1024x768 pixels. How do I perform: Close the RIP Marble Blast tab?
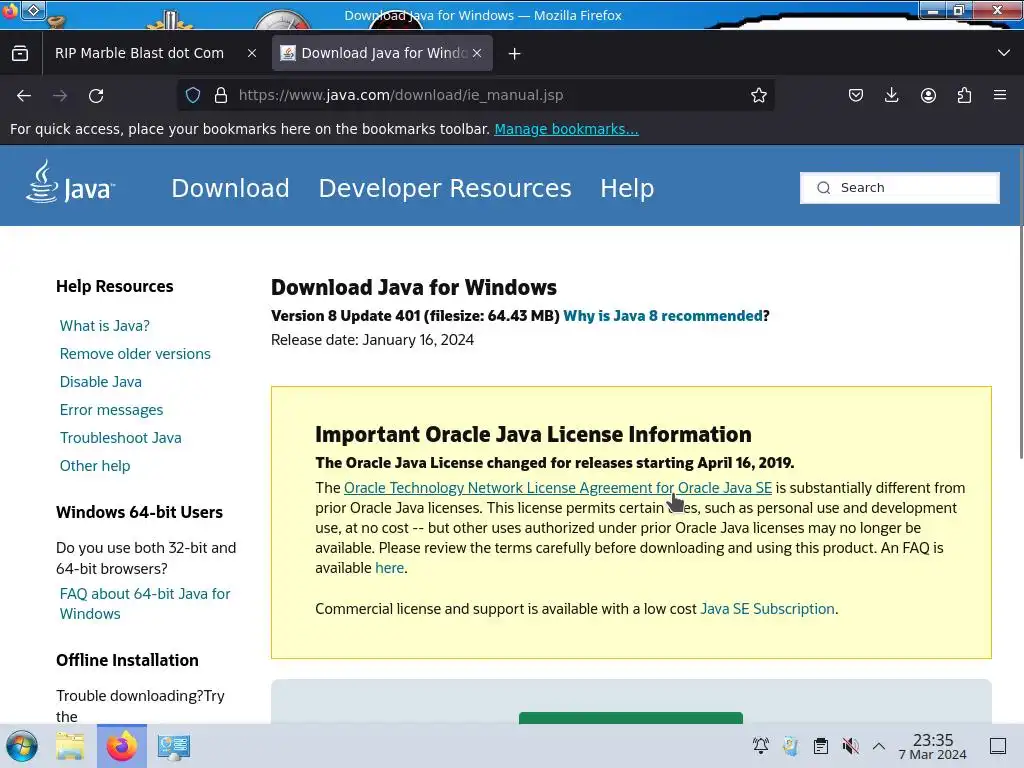click(251, 54)
